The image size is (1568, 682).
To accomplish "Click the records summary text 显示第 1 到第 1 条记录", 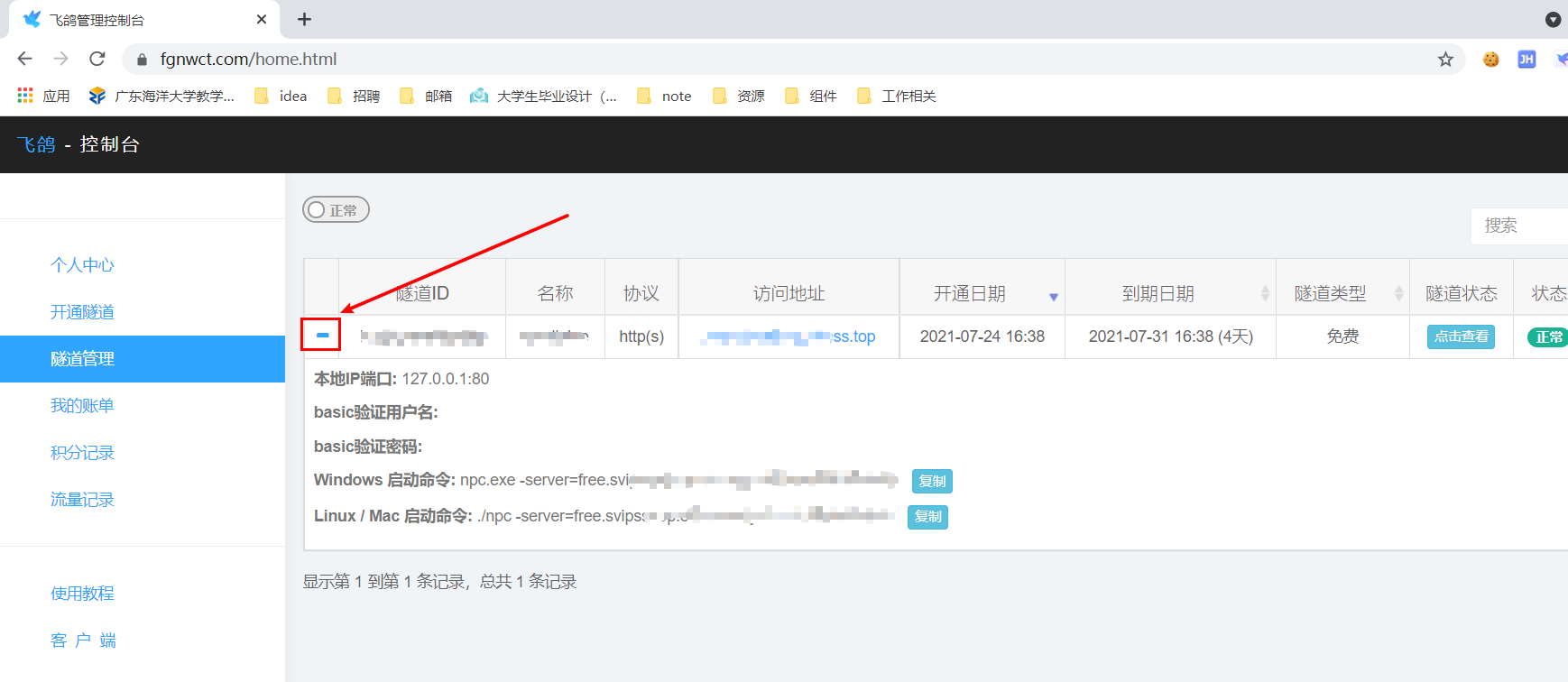I will pyautogui.click(x=439, y=582).
